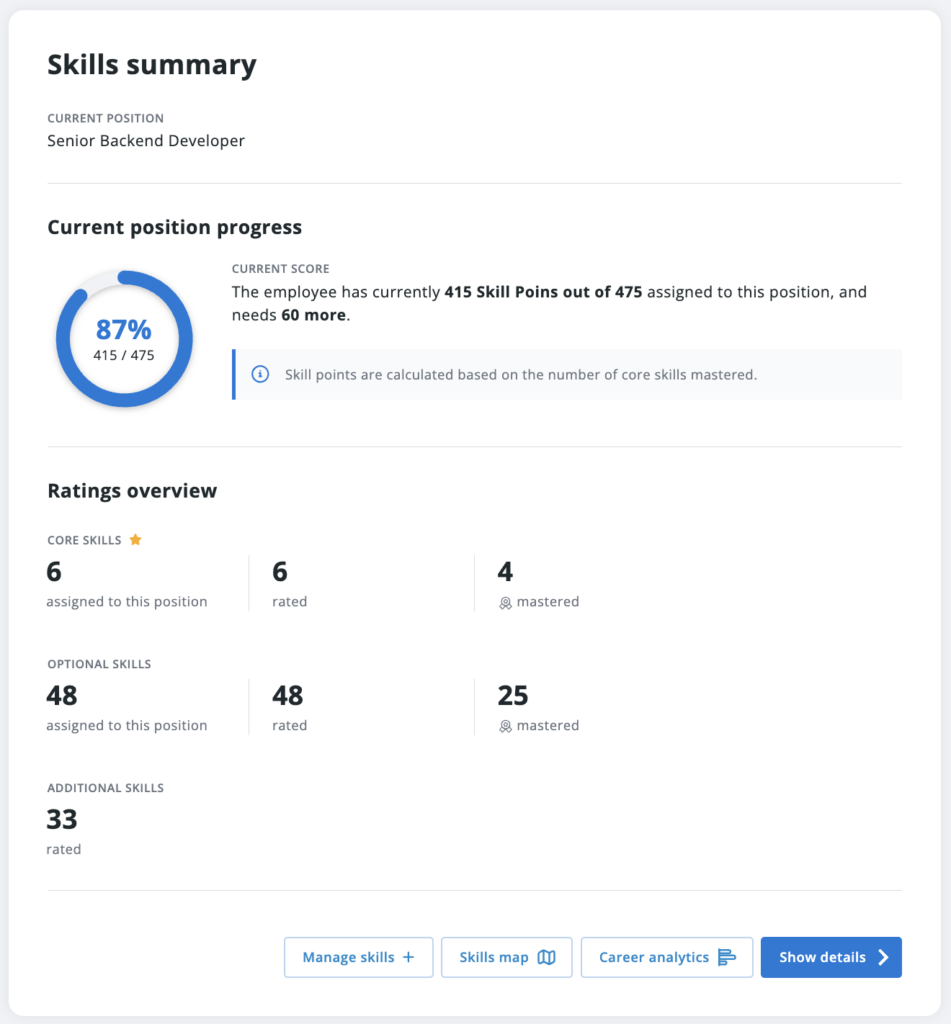Click the 25 mastered optional skills count
This screenshot has height=1024, width=951.
513,695
